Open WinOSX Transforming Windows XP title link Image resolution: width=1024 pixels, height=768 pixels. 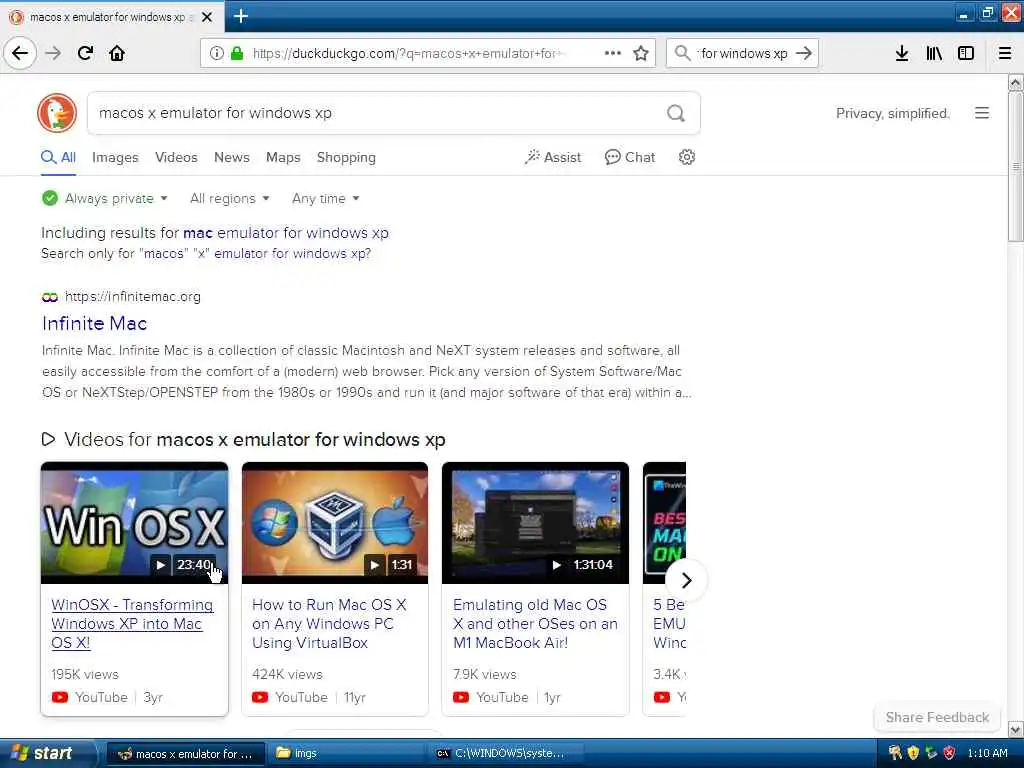[x=132, y=624]
